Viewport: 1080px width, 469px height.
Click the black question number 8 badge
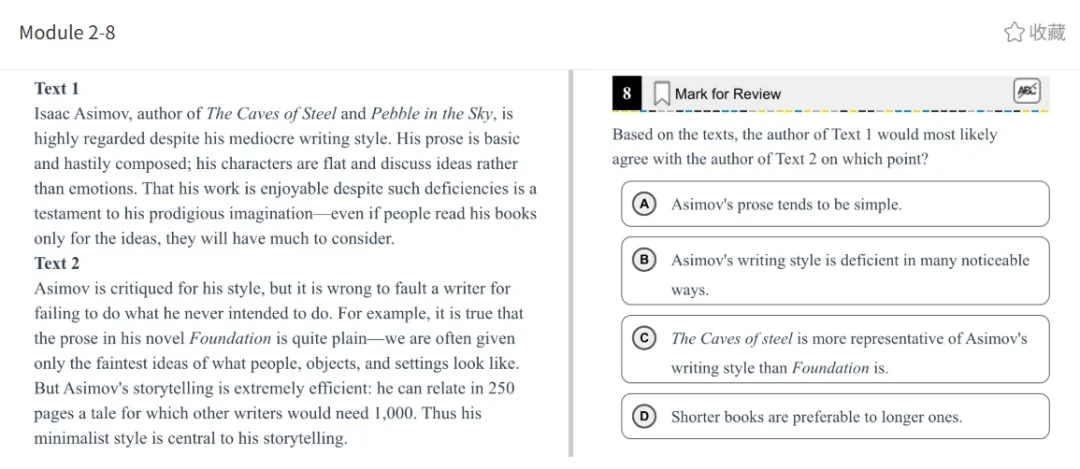(x=626, y=94)
